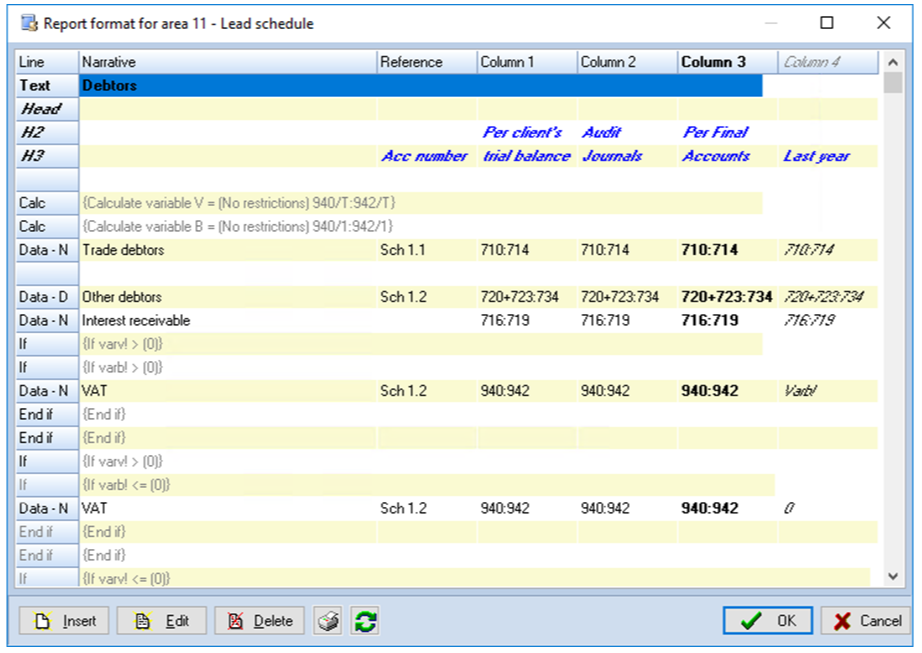The image size is (922, 653).
Task: Select the Other debtors narrative cell
Action: [x=228, y=297]
